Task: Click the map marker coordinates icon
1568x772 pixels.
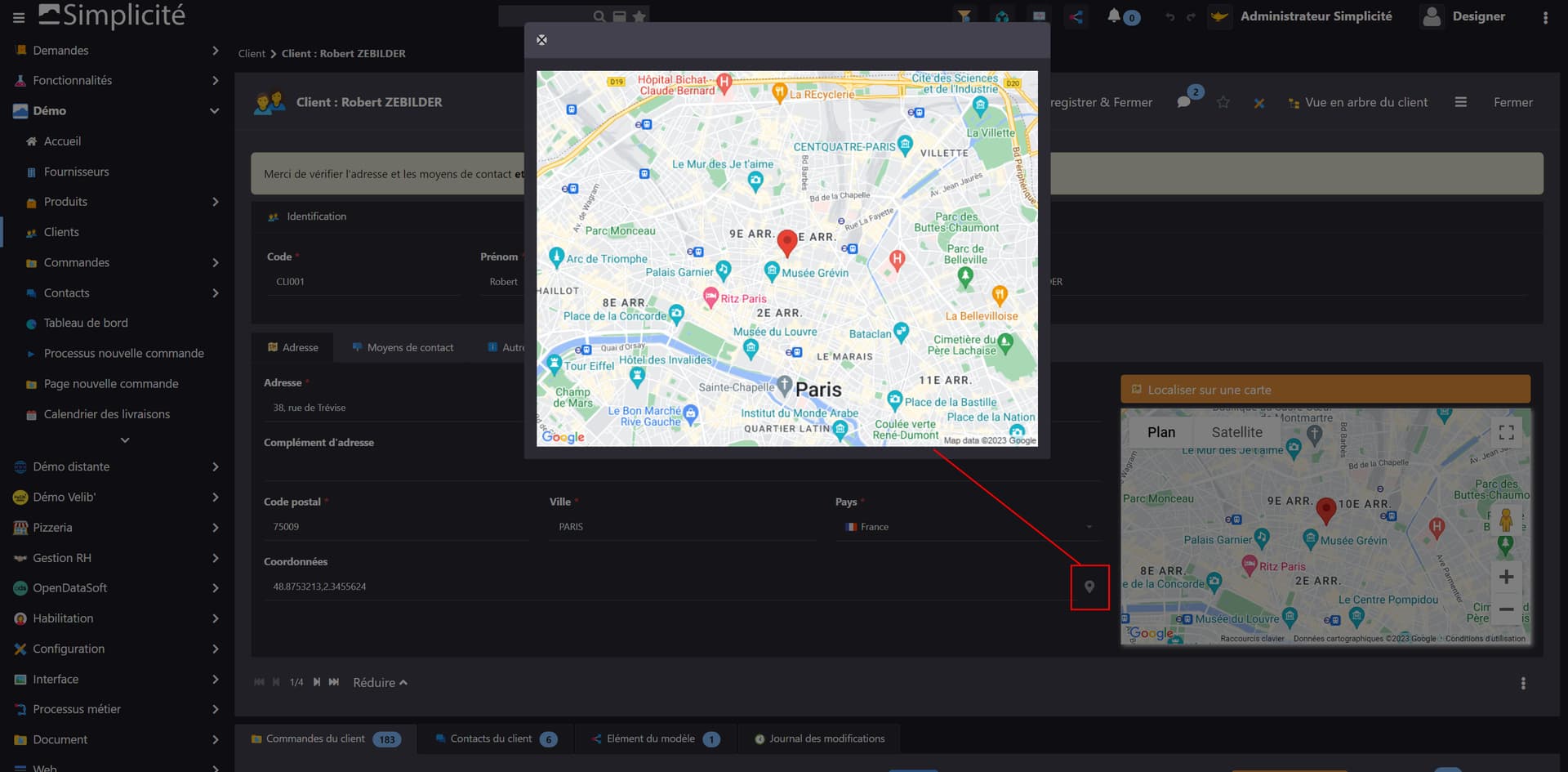Action: [1089, 587]
